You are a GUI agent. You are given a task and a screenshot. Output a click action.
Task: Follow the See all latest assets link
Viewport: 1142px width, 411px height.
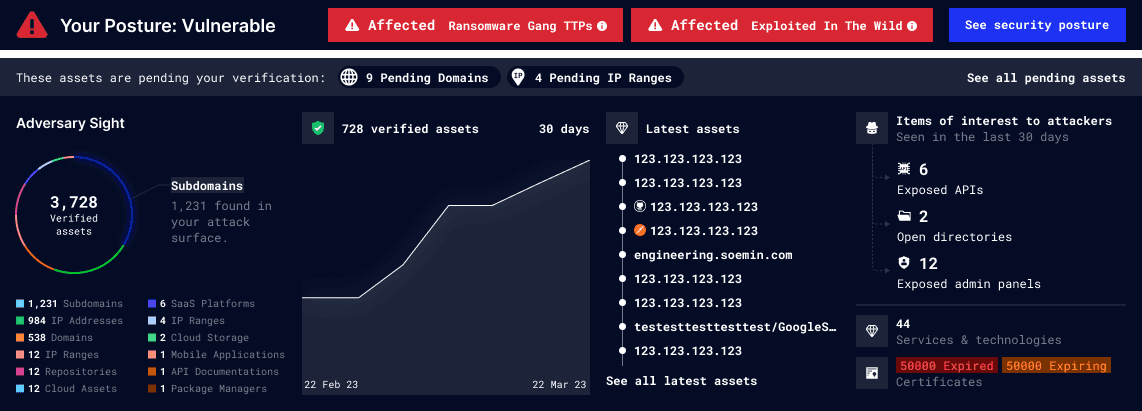pos(682,380)
